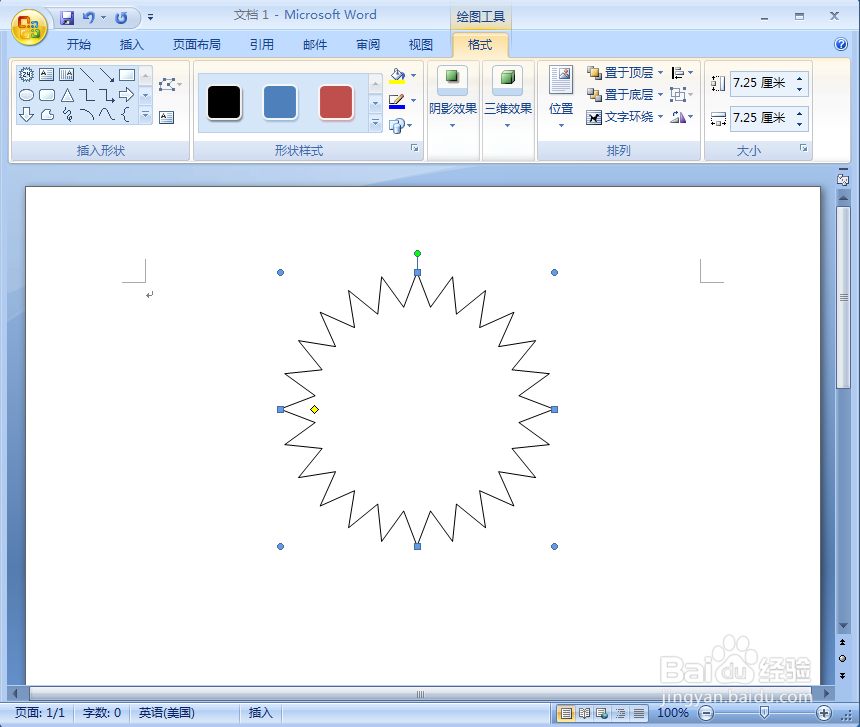860x727 pixels.
Task: Choose the oval shape
Action: point(26,95)
